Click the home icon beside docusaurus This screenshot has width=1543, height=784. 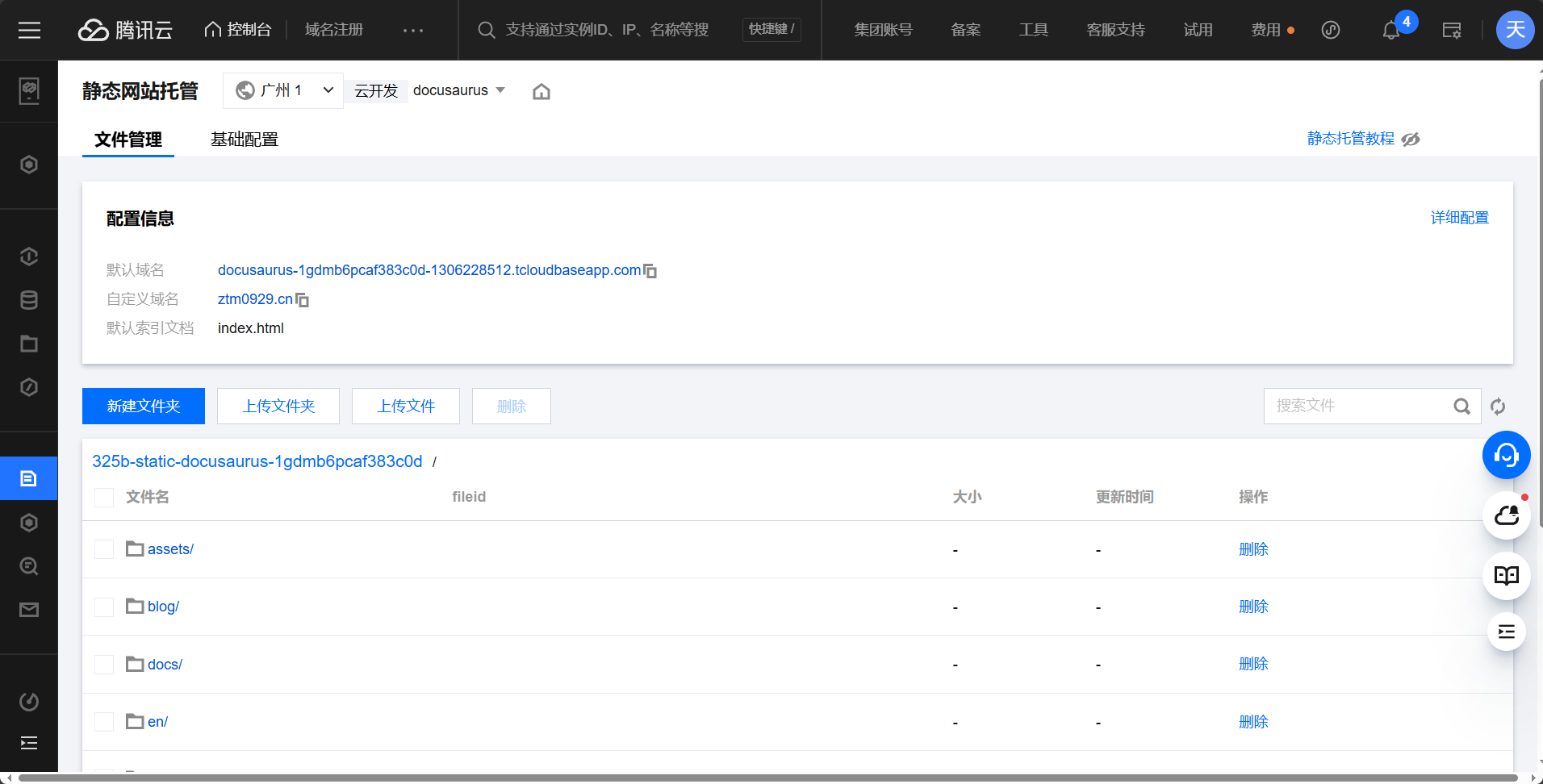(x=542, y=91)
